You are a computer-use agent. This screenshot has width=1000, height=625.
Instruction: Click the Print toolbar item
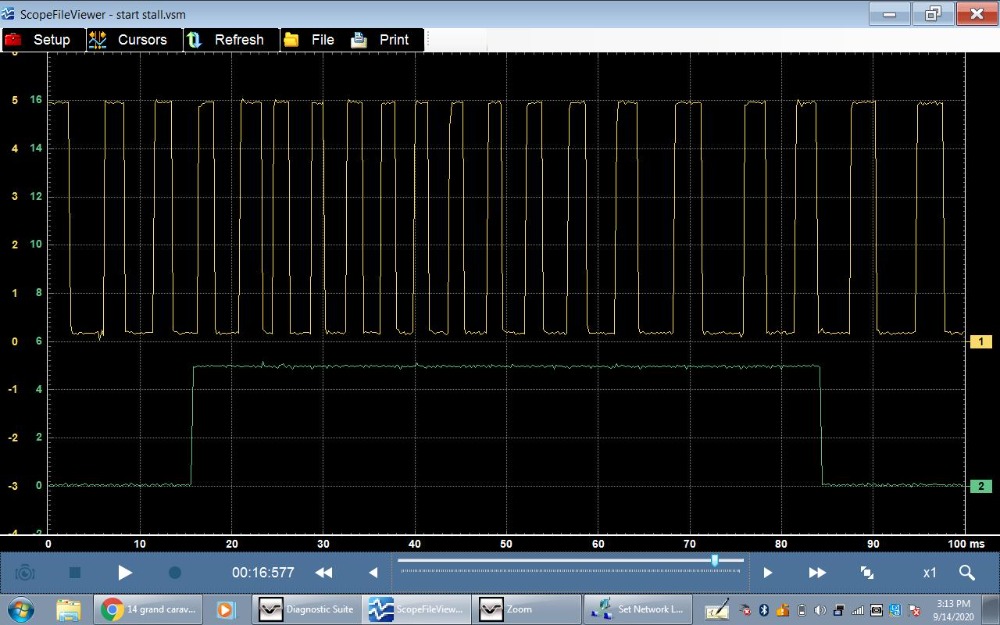coord(381,40)
